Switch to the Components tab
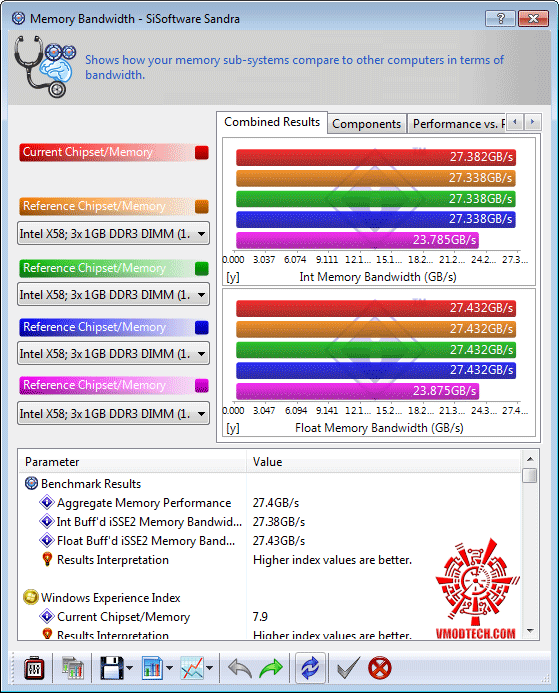The image size is (559, 693). [366, 124]
